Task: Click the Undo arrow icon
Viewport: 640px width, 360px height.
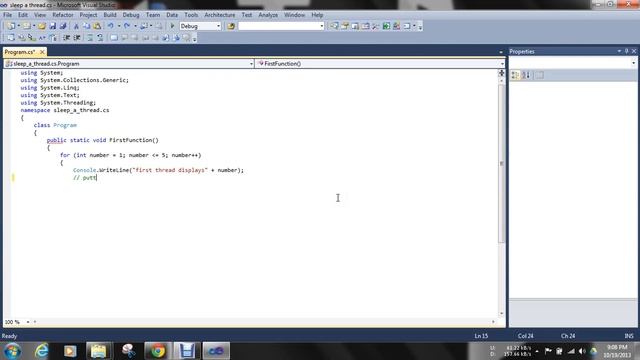Action: point(111,26)
